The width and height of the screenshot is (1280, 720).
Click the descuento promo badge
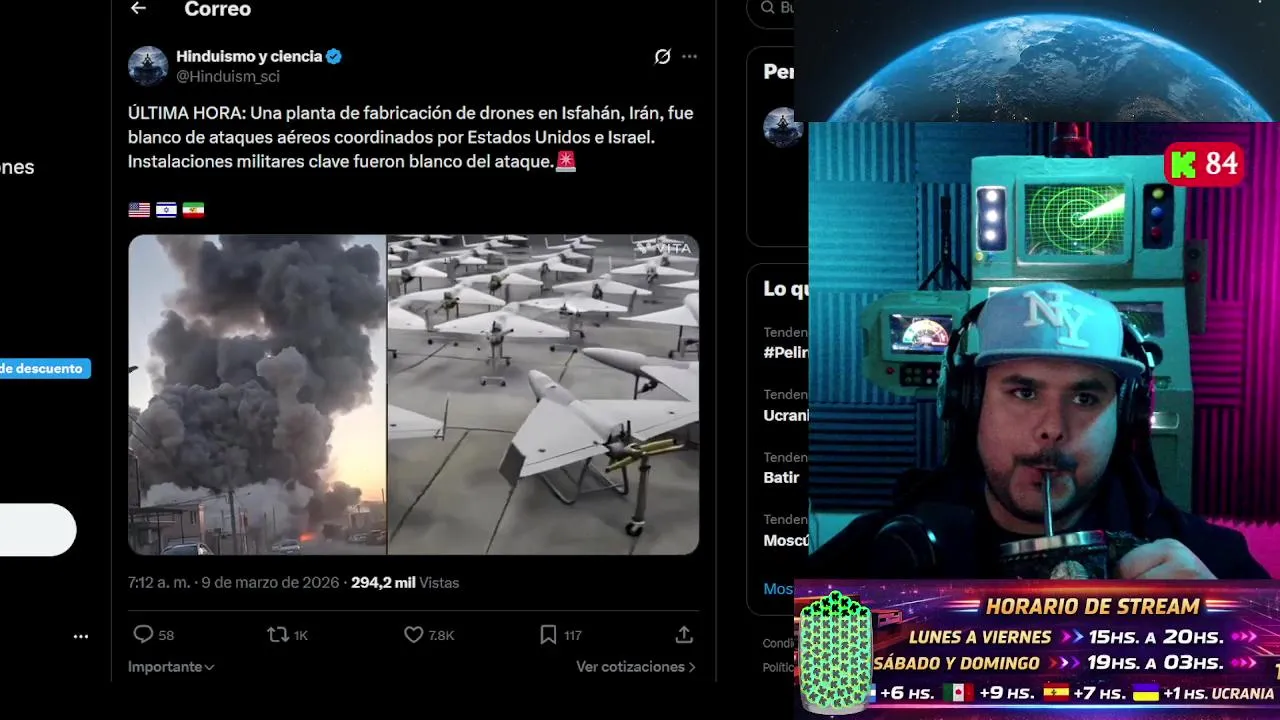[44, 369]
